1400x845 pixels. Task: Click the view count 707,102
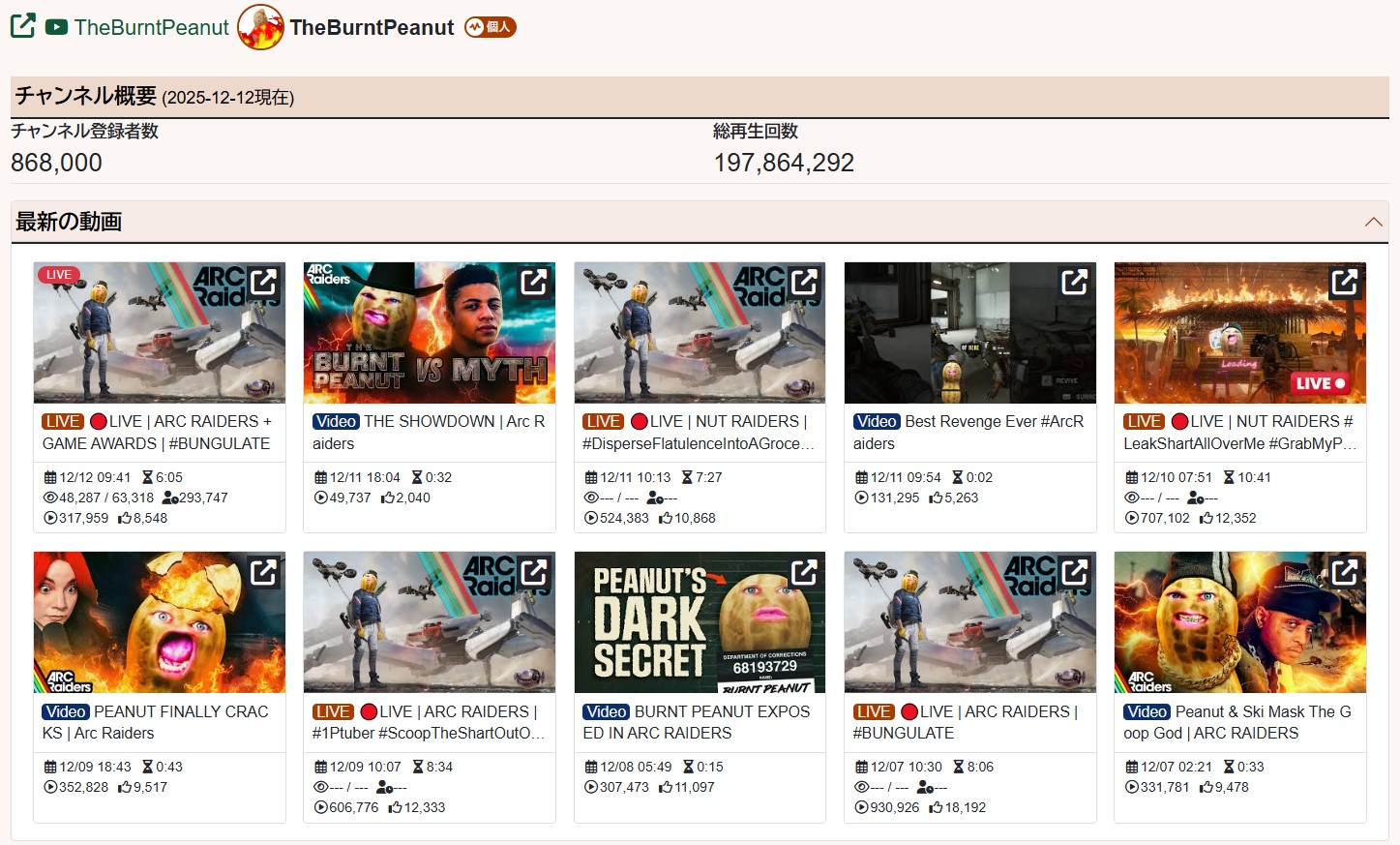1165,518
